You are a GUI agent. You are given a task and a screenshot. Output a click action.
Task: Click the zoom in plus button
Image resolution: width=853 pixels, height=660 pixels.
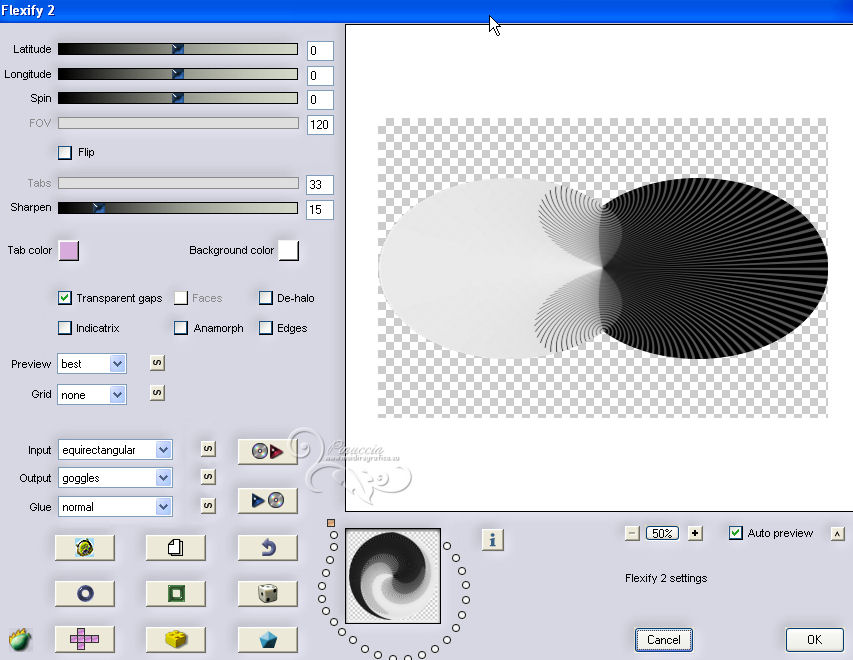point(695,533)
